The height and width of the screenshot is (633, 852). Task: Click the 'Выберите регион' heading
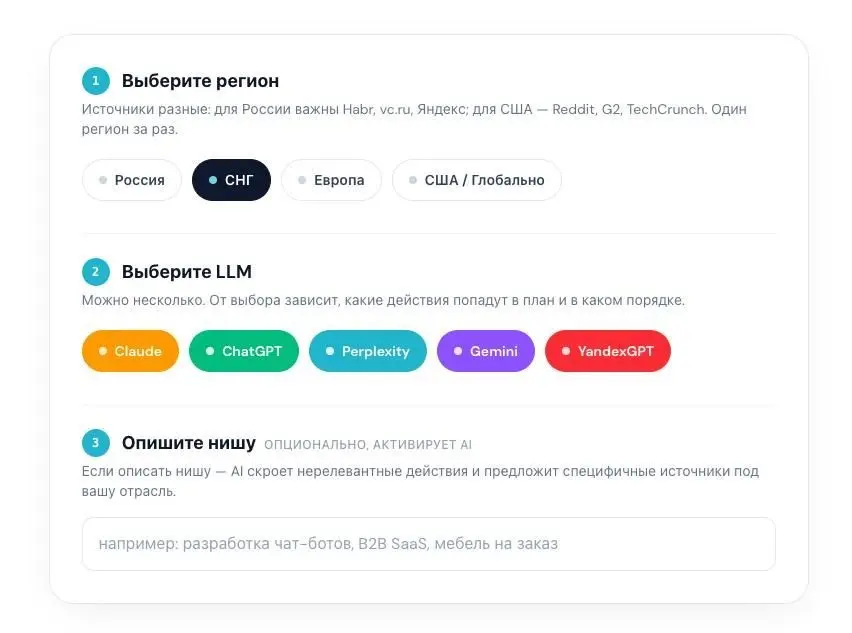point(201,81)
